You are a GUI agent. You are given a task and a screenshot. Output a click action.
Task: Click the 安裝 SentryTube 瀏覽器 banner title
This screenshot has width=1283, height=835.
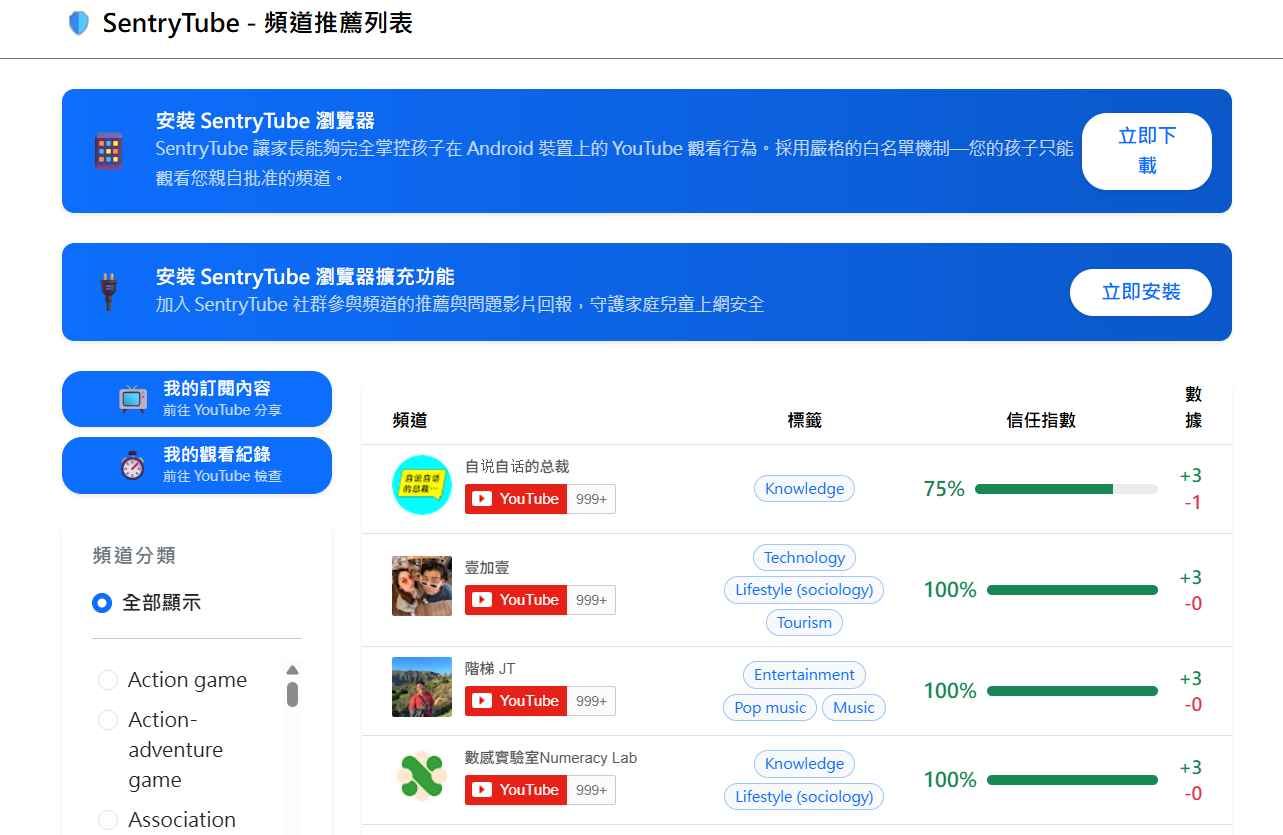point(265,121)
